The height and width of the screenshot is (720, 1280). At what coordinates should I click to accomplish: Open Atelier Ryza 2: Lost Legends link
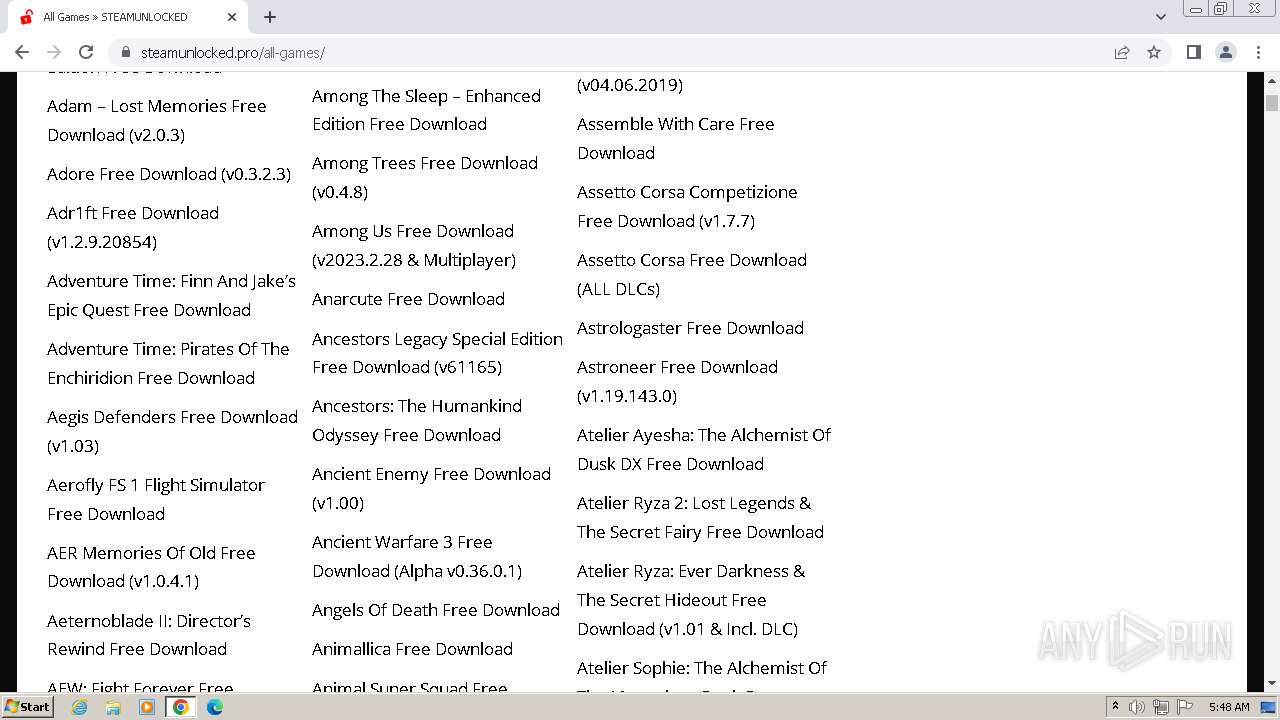coord(700,517)
